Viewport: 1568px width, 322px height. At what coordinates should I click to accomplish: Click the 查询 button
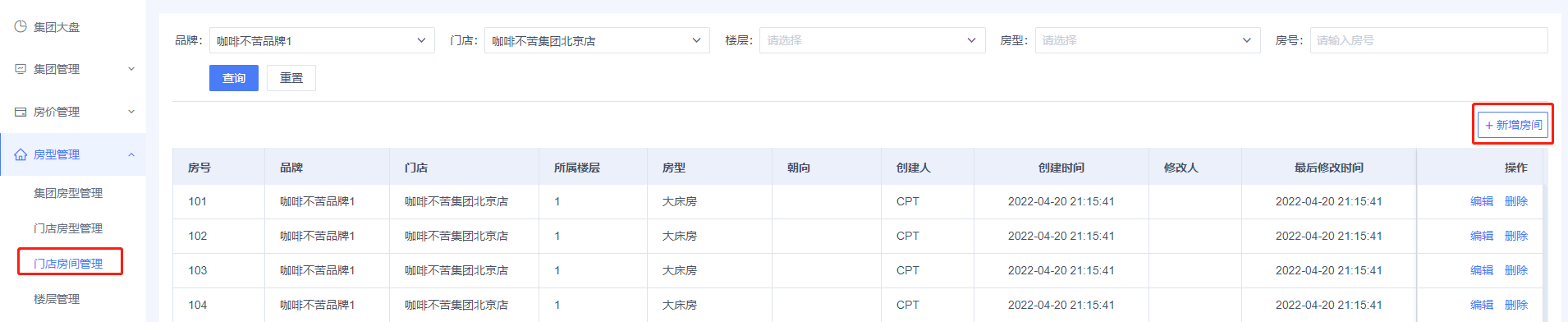234,78
